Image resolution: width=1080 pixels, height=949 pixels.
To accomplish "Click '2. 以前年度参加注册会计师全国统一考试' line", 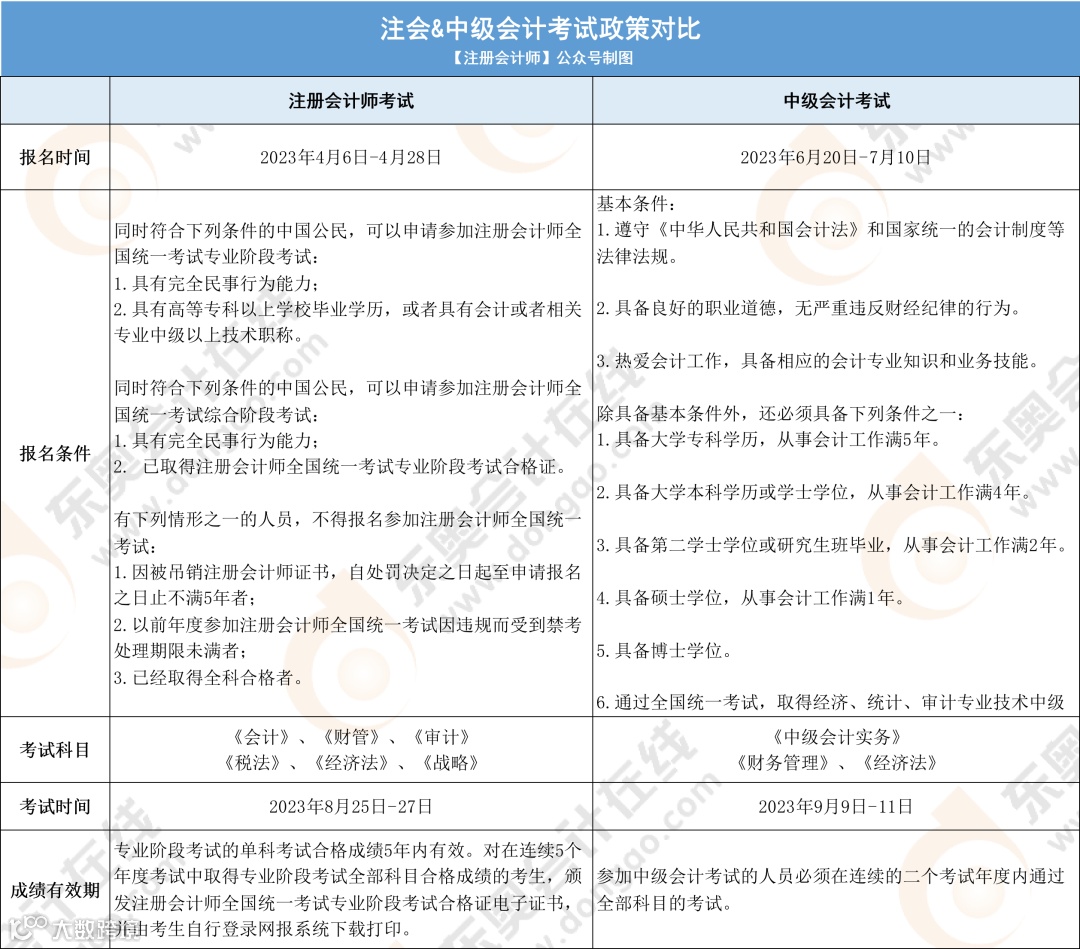I will pos(348,625).
